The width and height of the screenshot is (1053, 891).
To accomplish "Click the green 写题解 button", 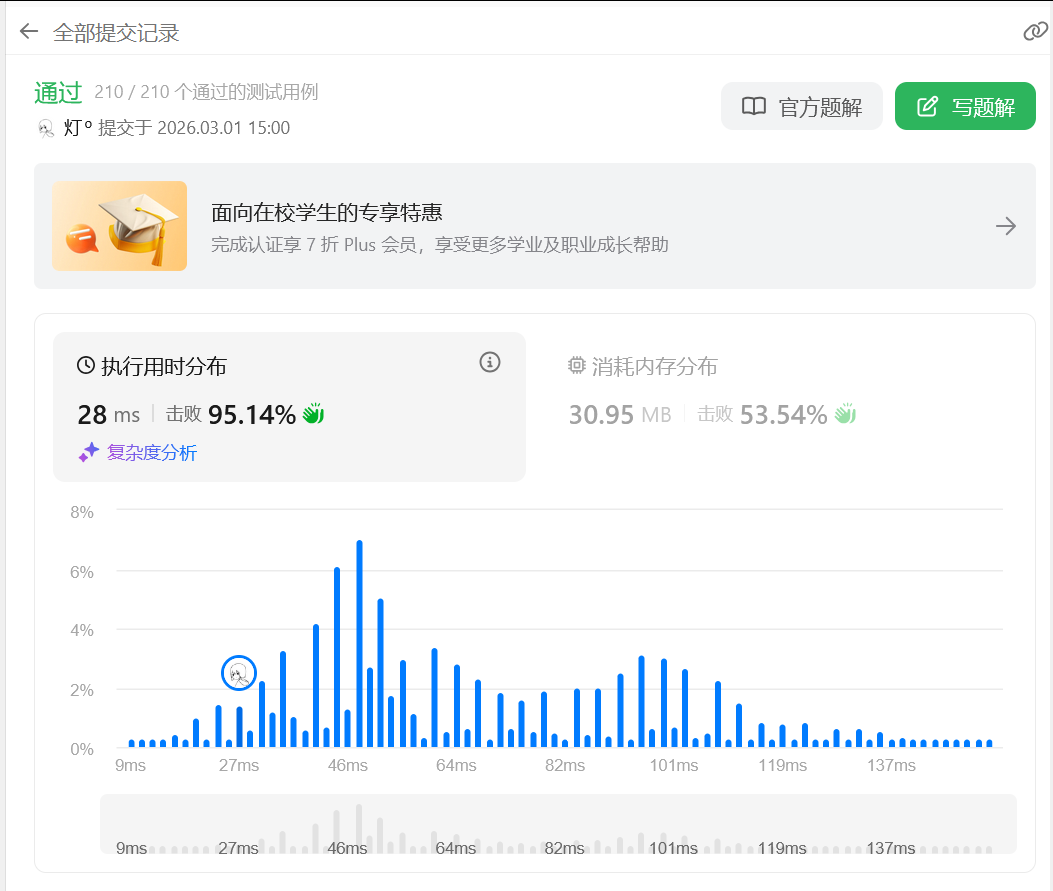I will 964,106.
